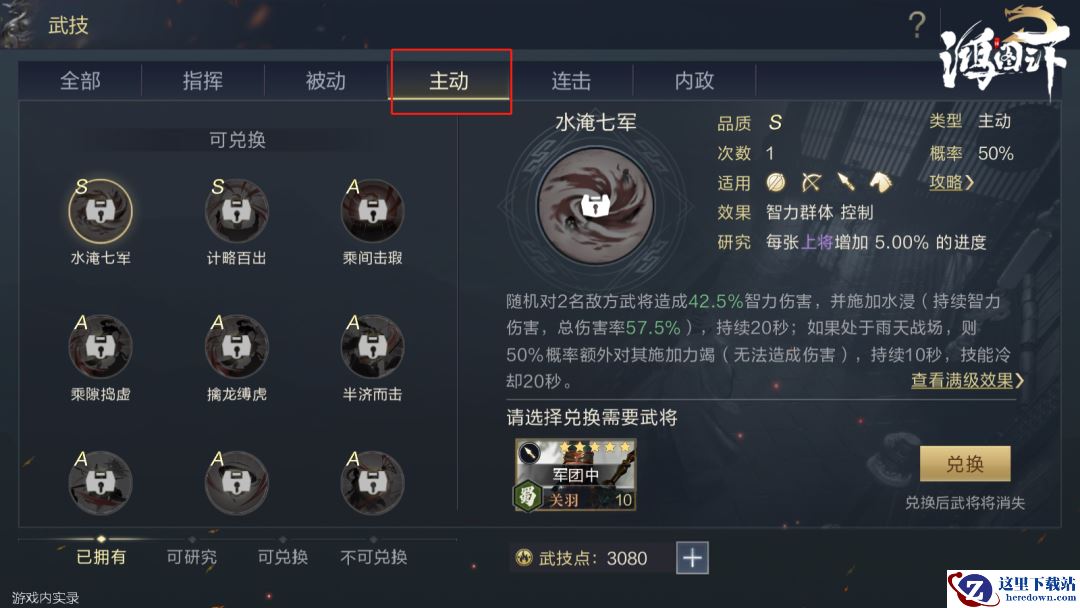Image resolution: width=1080 pixels, height=608 pixels.
Task: Select the 关羽 general card
Action: (x=575, y=475)
